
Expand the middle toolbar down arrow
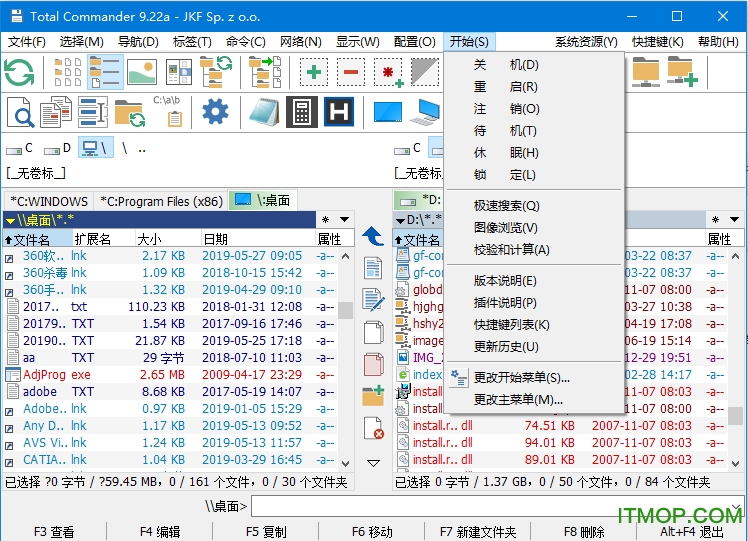374,463
